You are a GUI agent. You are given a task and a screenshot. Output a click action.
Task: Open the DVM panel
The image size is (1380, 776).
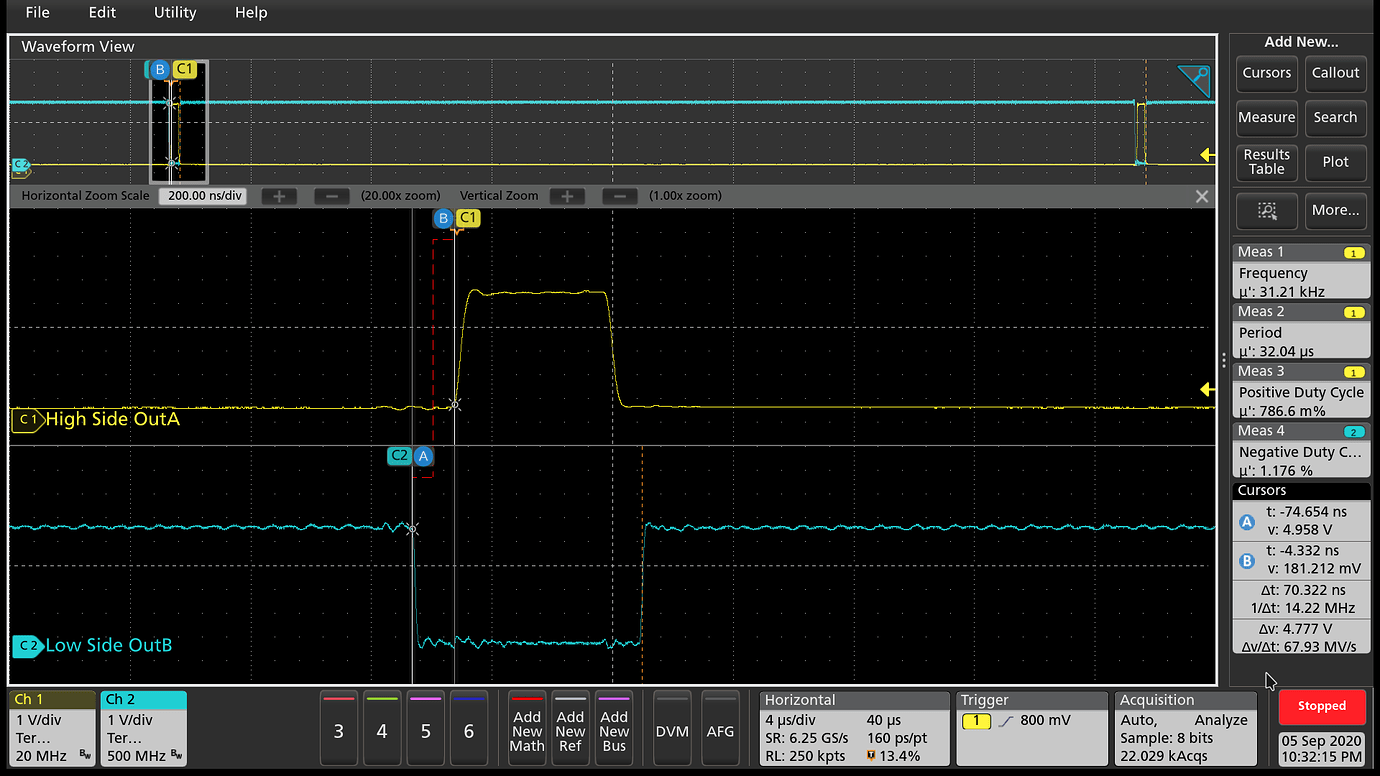(x=671, y=729)
